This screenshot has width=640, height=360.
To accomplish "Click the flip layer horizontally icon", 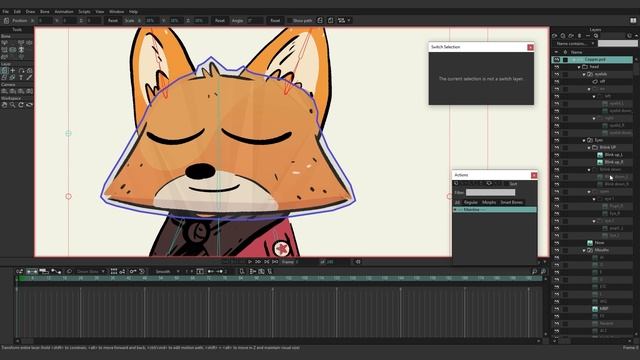I will (320, 20).
